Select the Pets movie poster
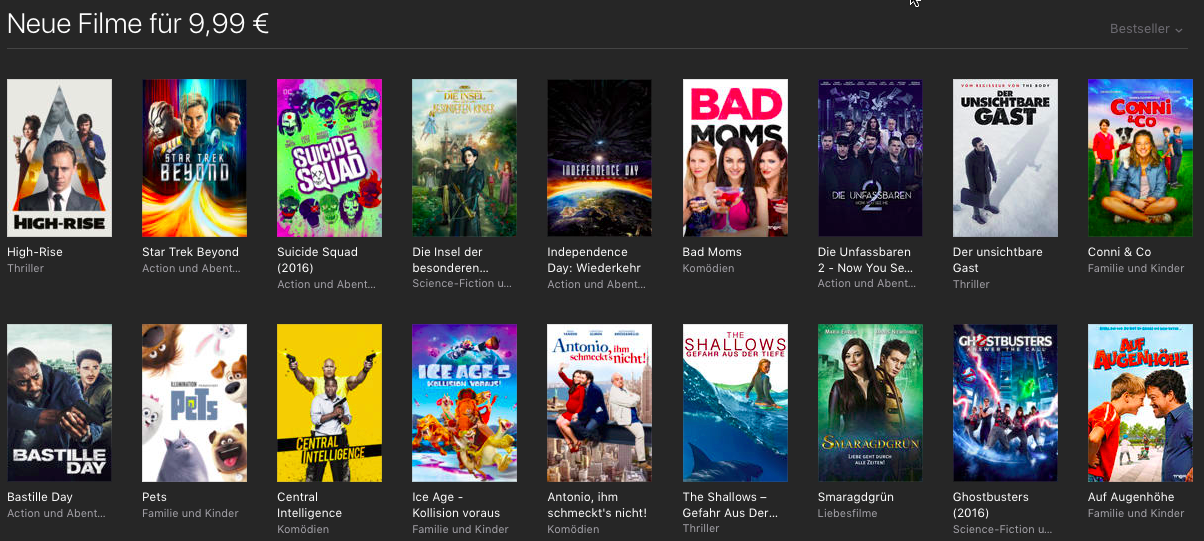This screenshot has width=1204, height=541. 194,403
